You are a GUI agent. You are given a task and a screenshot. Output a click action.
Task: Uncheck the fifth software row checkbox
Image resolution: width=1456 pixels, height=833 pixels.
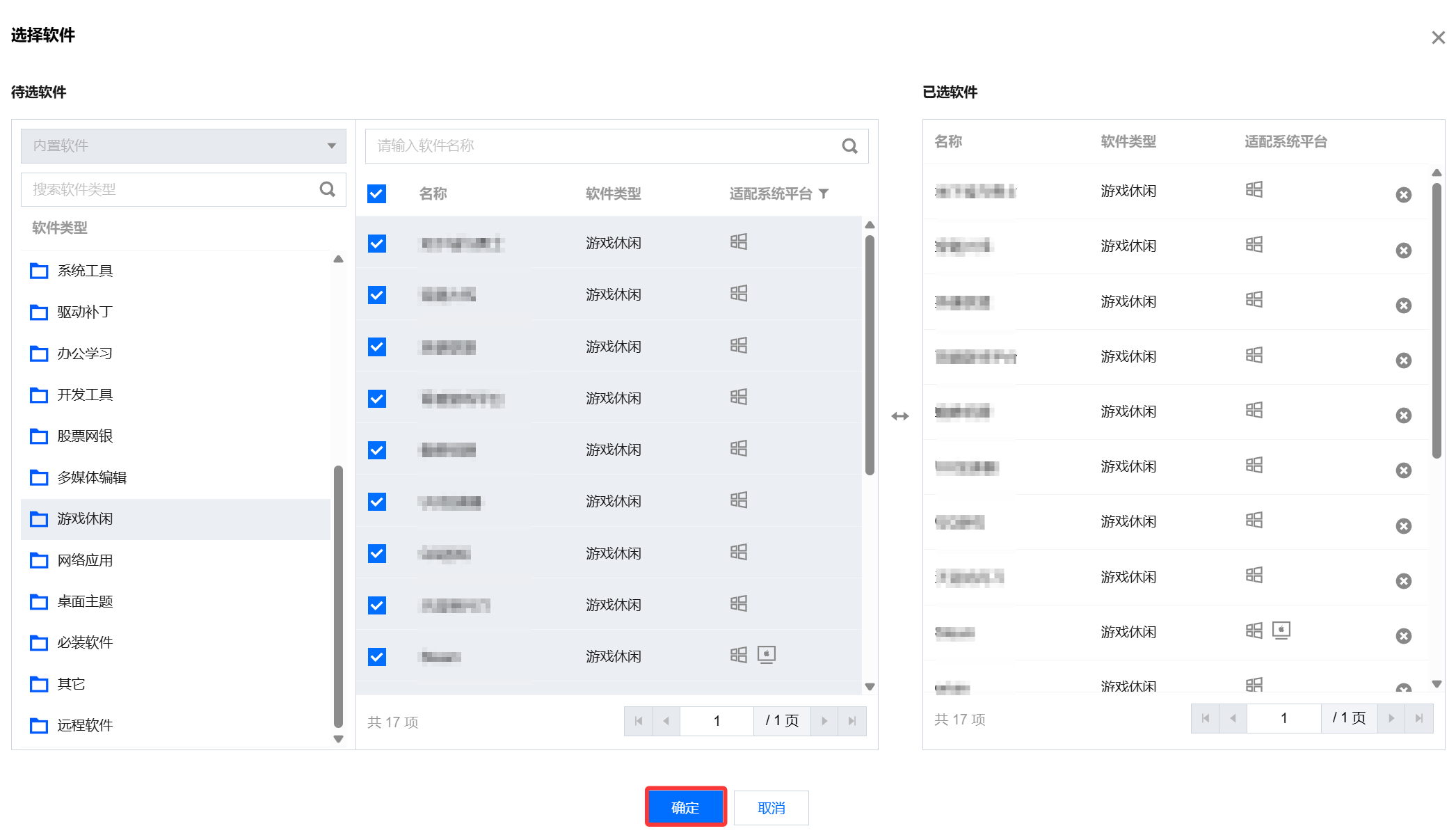point(377,450)
